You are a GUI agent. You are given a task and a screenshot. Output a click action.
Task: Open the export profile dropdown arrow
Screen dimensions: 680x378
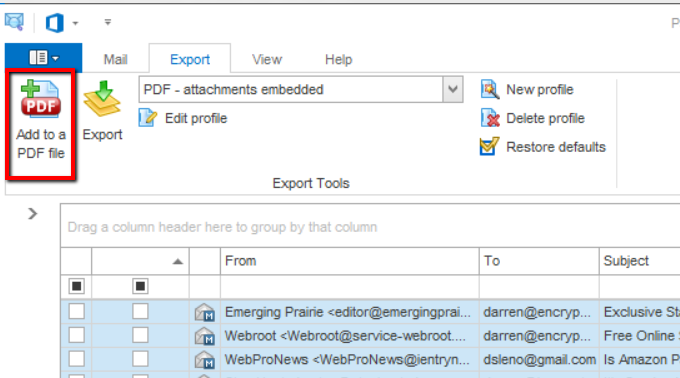pyautogui.click(x=453, y=89)
